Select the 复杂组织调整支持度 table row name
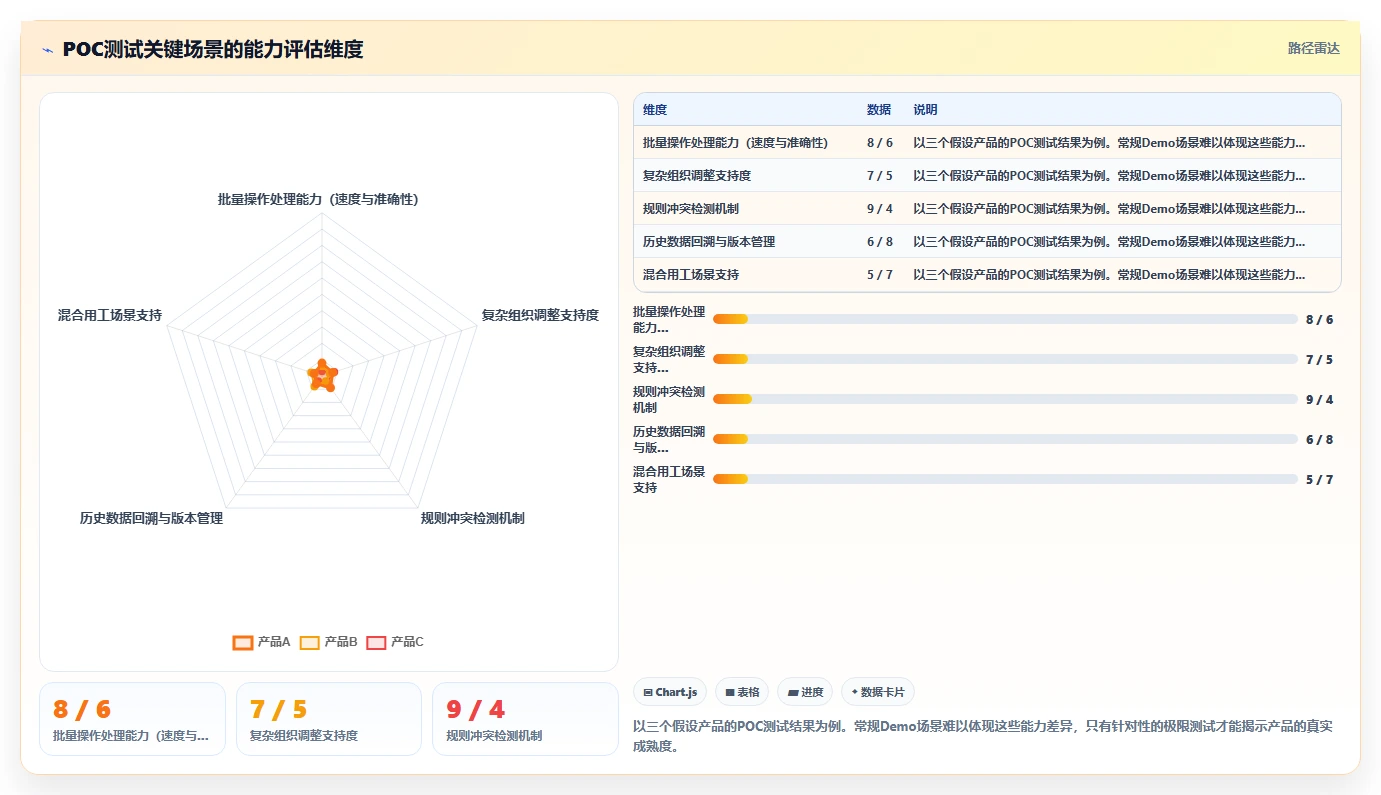The width and height of the screenshot is (1381, 795). 697,176
